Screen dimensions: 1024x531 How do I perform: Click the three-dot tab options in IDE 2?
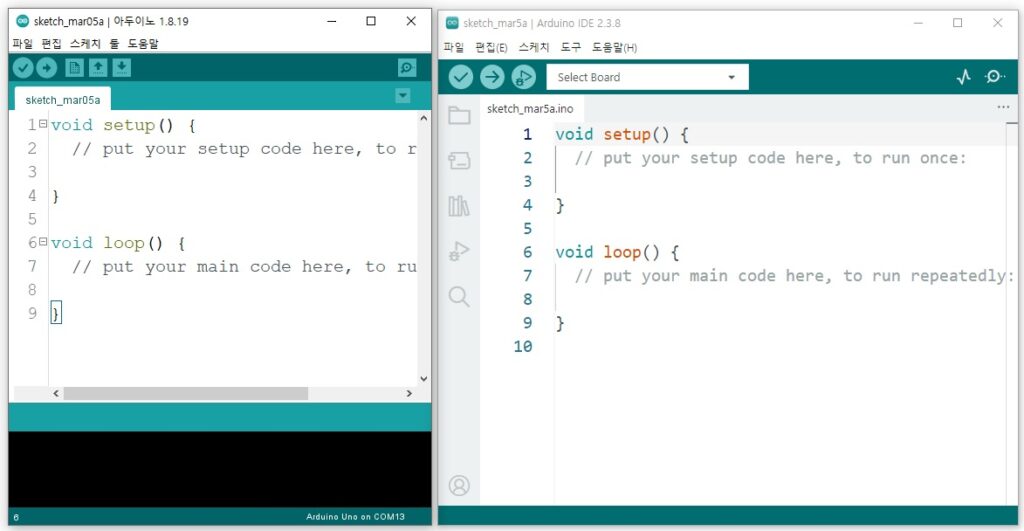(1003, 107)
